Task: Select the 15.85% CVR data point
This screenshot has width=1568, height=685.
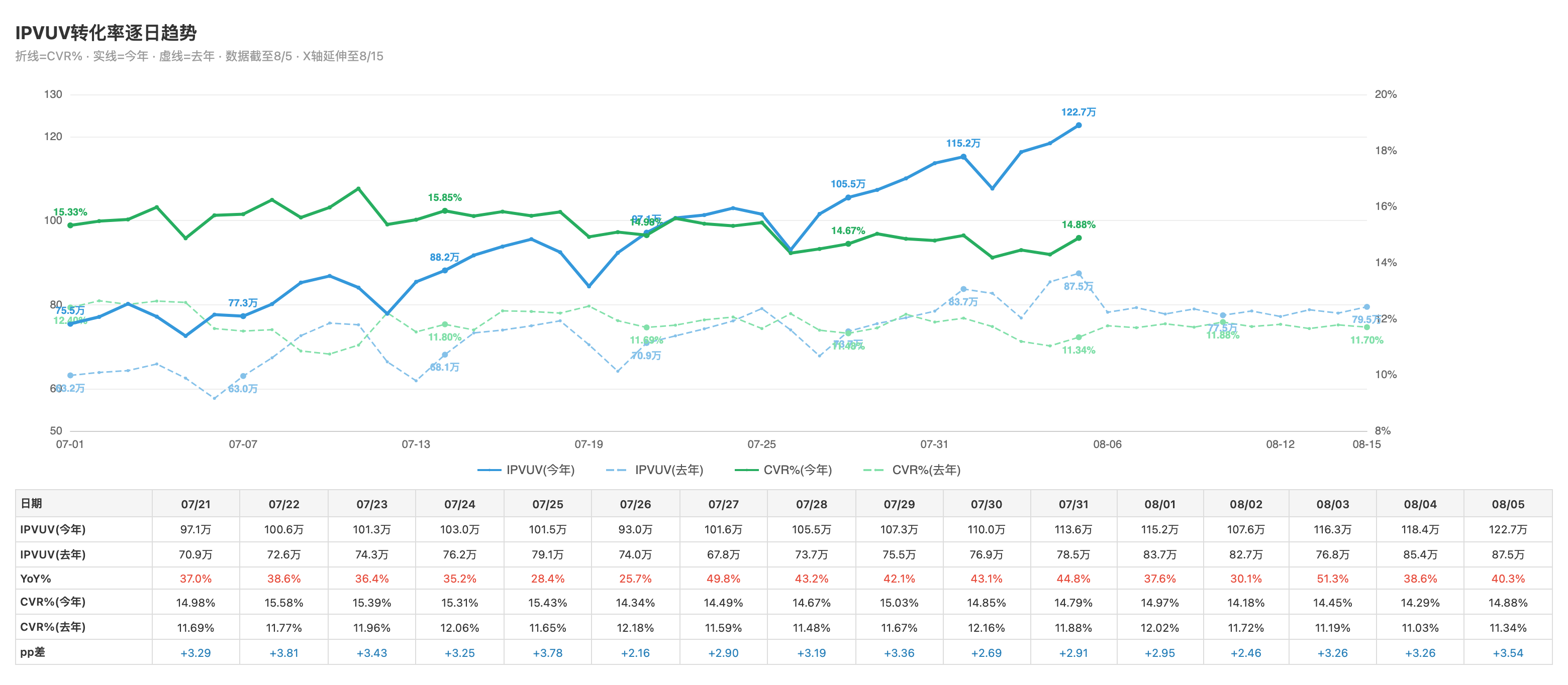Action: [445, 211]
